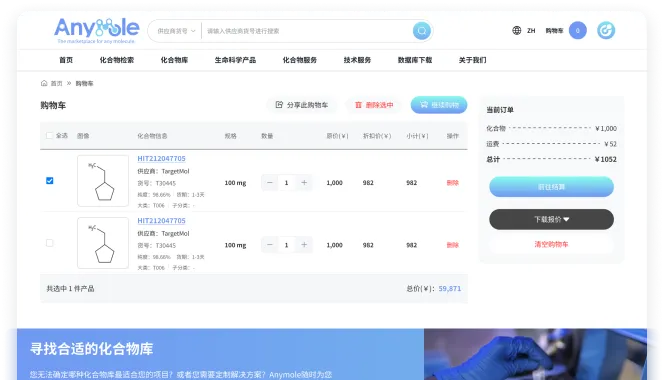The image size is (664, 380).
Task: Open the first HIT212047705 product link
Action: (x=161, y=158)
